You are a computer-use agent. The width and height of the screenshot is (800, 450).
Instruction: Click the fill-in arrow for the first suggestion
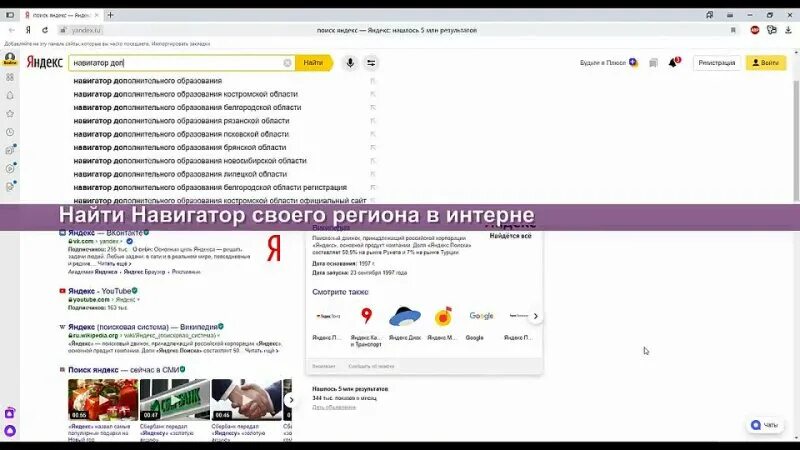click(x=372, y=81)
